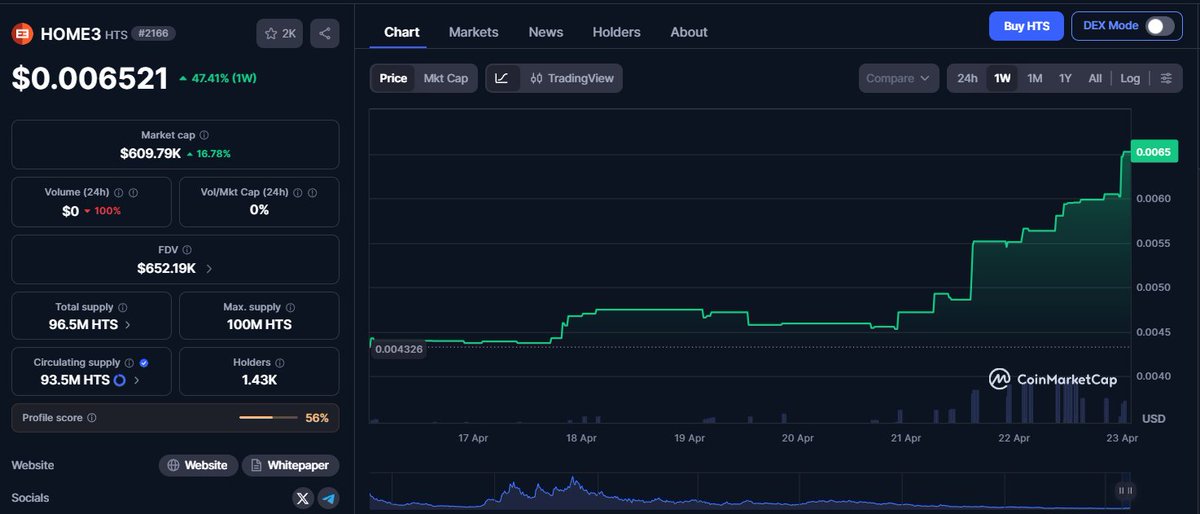Viewport: 1200px width, 514px height.
Task: Open the X (Twitter) social icon
Action: [303, 498]
